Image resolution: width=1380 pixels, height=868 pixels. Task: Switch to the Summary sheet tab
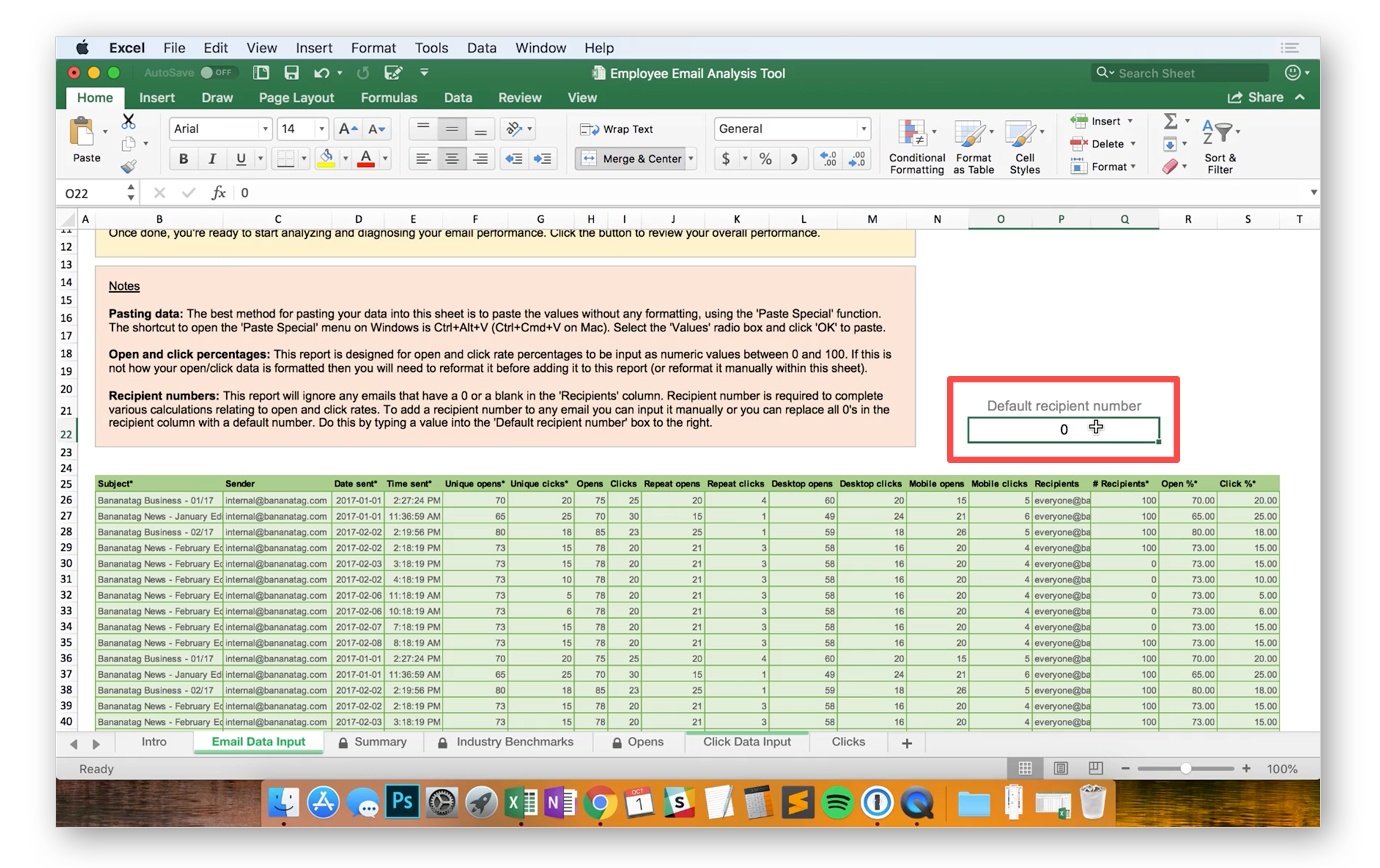pos(372,742)
